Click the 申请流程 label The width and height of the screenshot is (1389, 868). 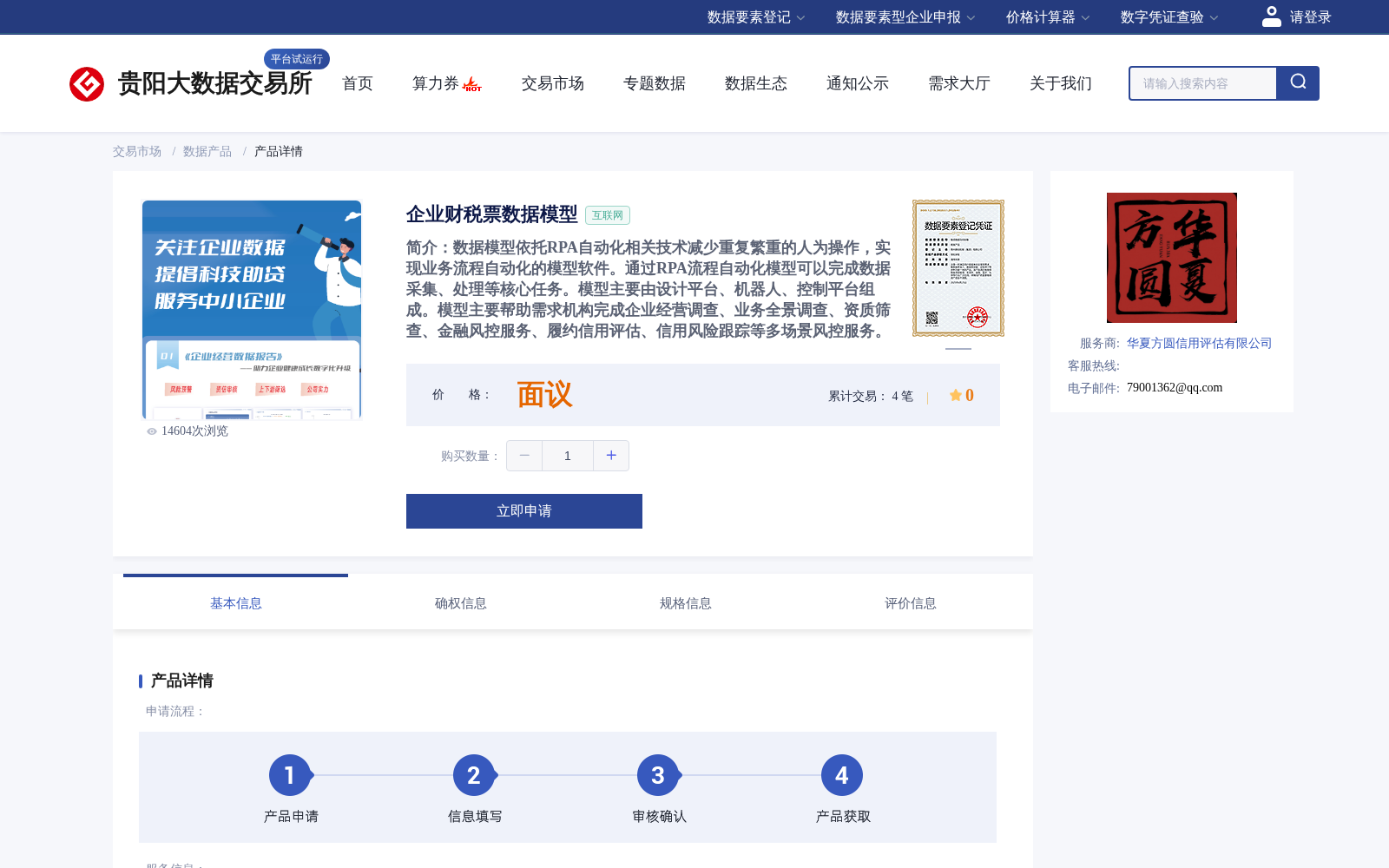[x=175, y=712]
